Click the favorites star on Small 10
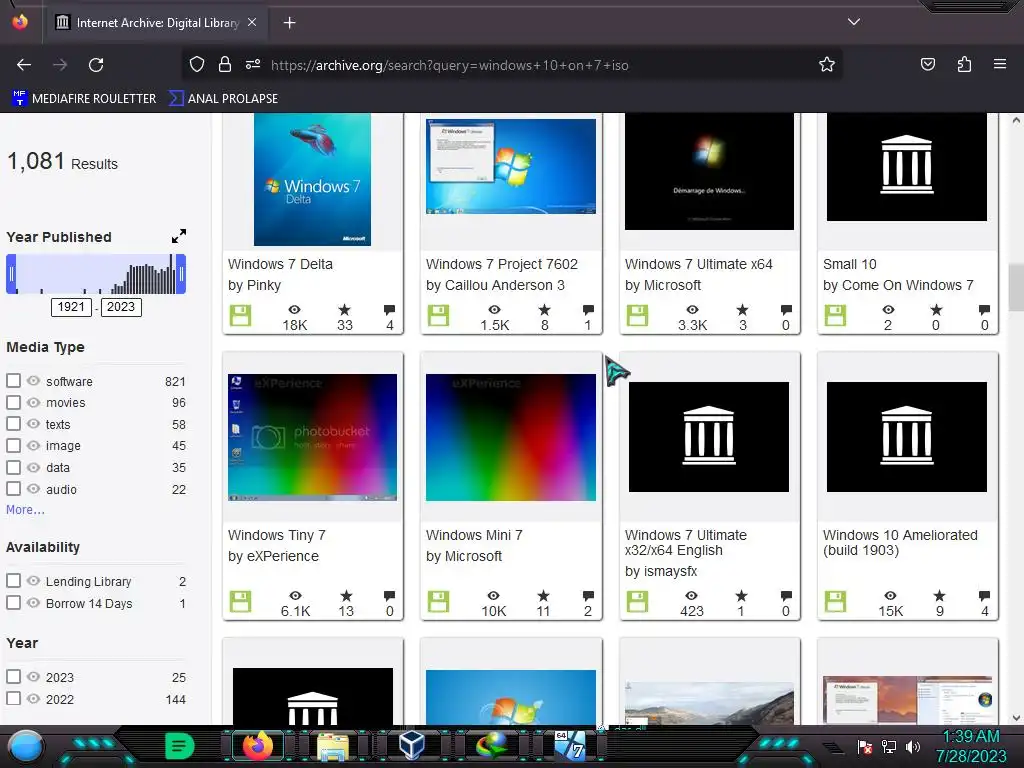Image resolution: width=1024 pixels, height=768 pixels. 936,310
